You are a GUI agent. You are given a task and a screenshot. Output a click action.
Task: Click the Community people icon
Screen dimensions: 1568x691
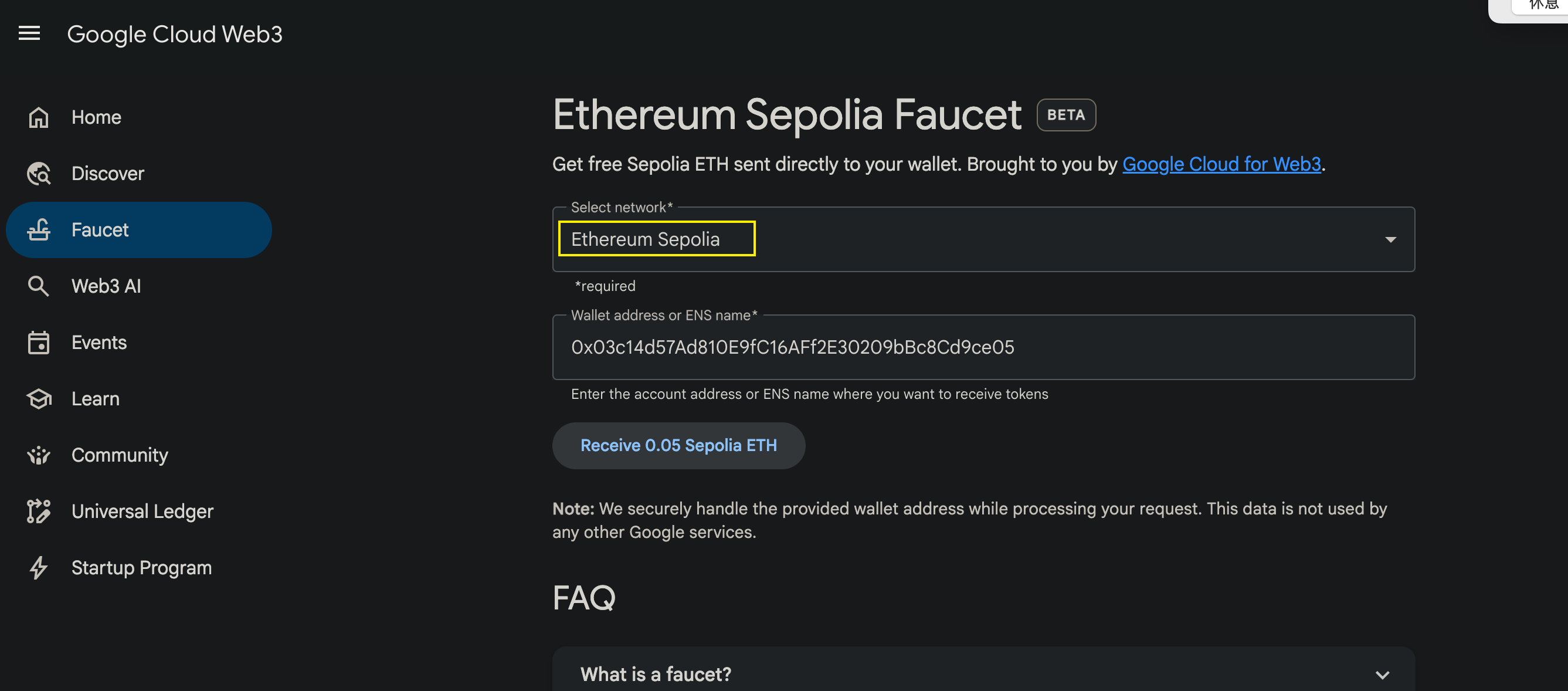pyautogui.click(x=38, y=455)
